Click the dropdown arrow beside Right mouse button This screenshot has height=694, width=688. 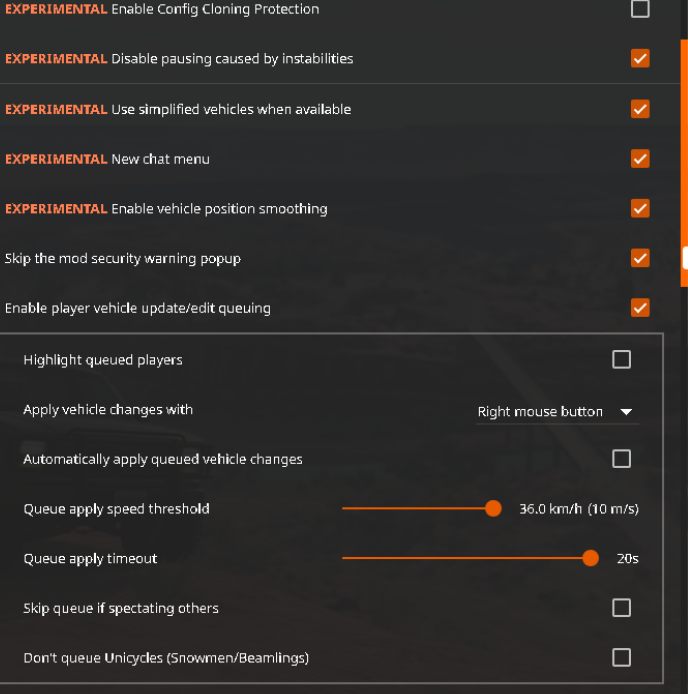[626, 412]
